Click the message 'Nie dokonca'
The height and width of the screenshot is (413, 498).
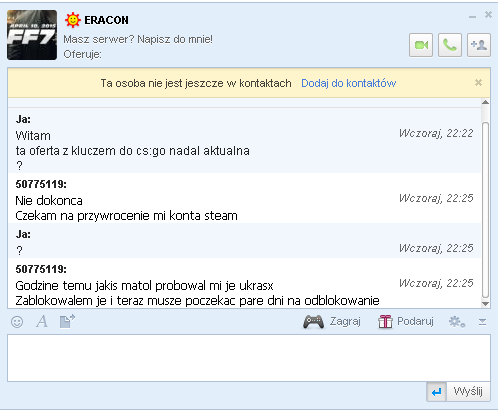coord(49,201)
